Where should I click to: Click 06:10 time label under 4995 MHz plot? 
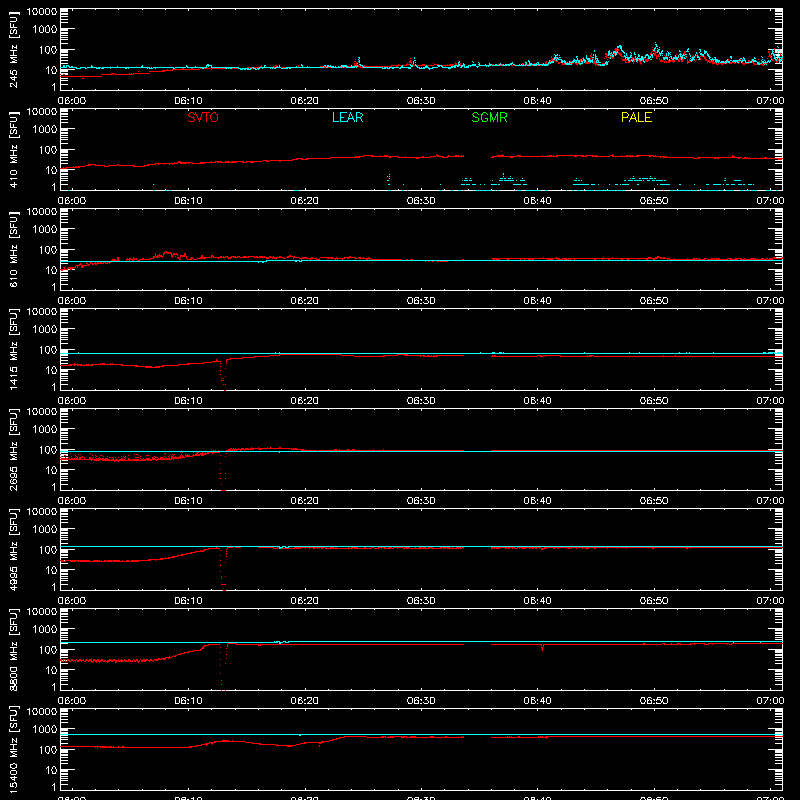[188, 601]
